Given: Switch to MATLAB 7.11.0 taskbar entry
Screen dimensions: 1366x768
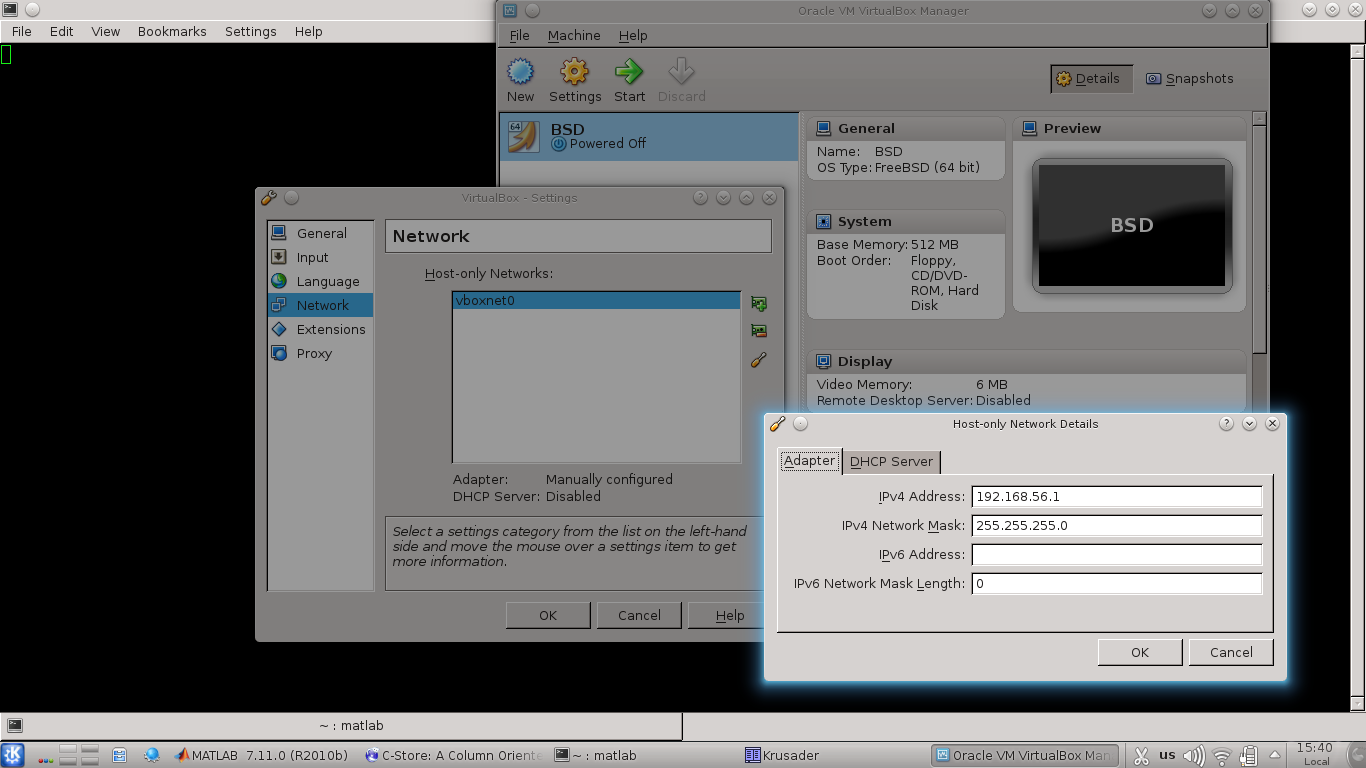Looking at the screenshot, I should pyautogui.click(x=262, y=755).
